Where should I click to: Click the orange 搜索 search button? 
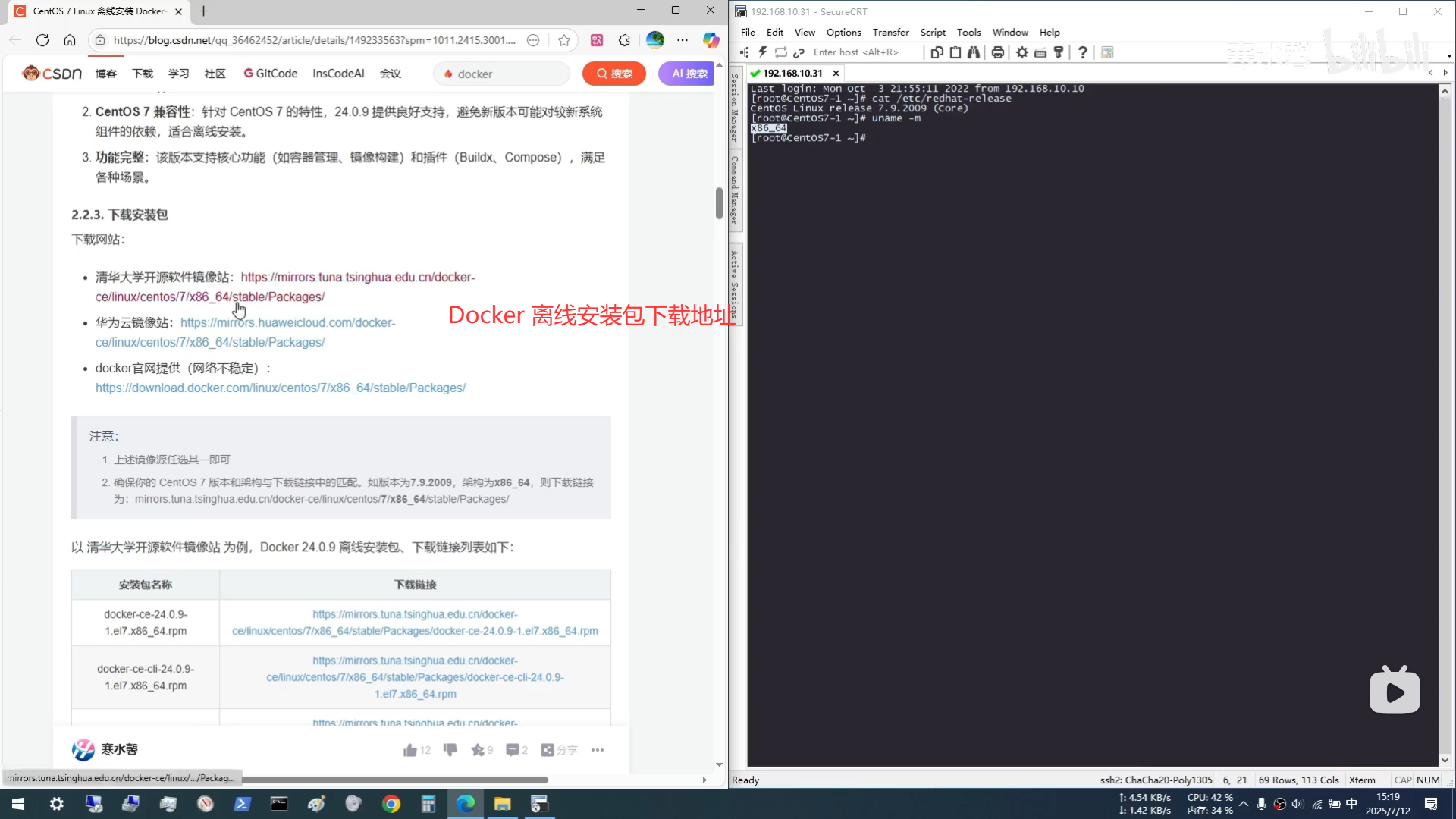tap(614, 74)
